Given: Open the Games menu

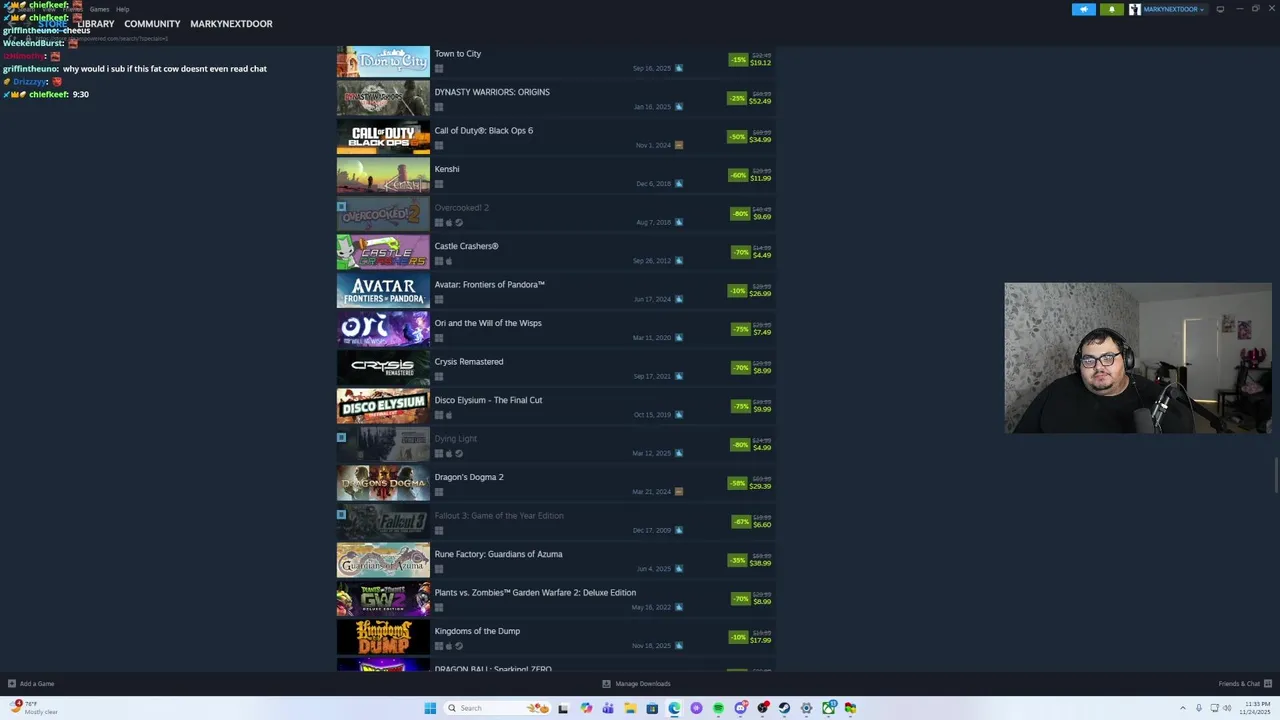Looking at the screenshot, I should [99, 9].
